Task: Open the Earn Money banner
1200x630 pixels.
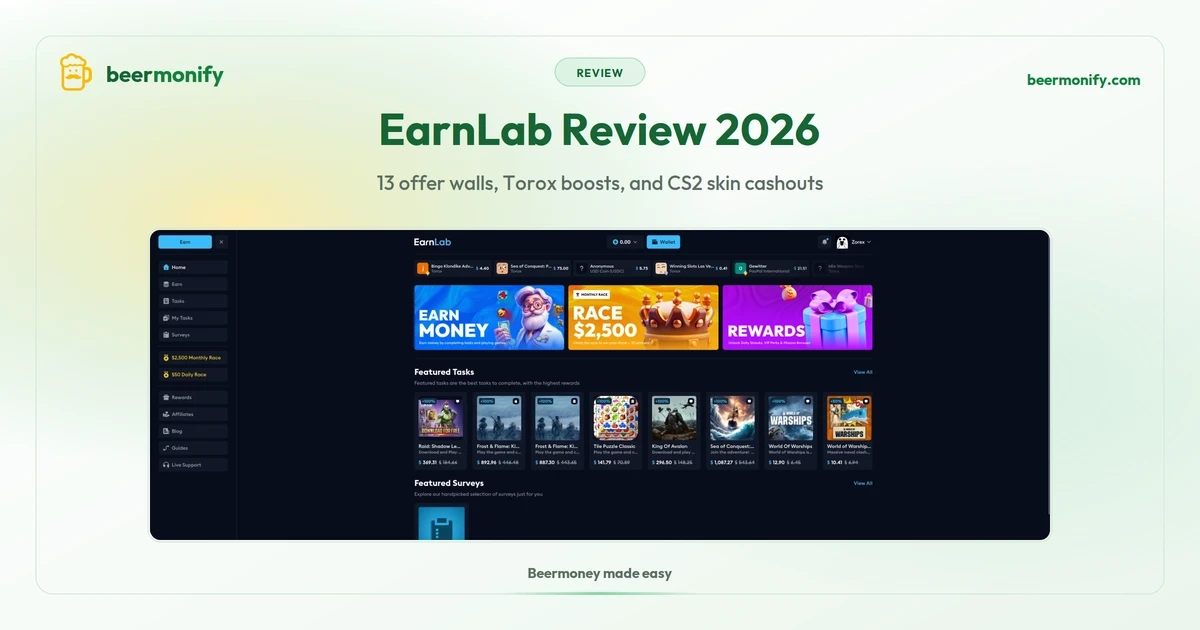Action: [489, 317]
